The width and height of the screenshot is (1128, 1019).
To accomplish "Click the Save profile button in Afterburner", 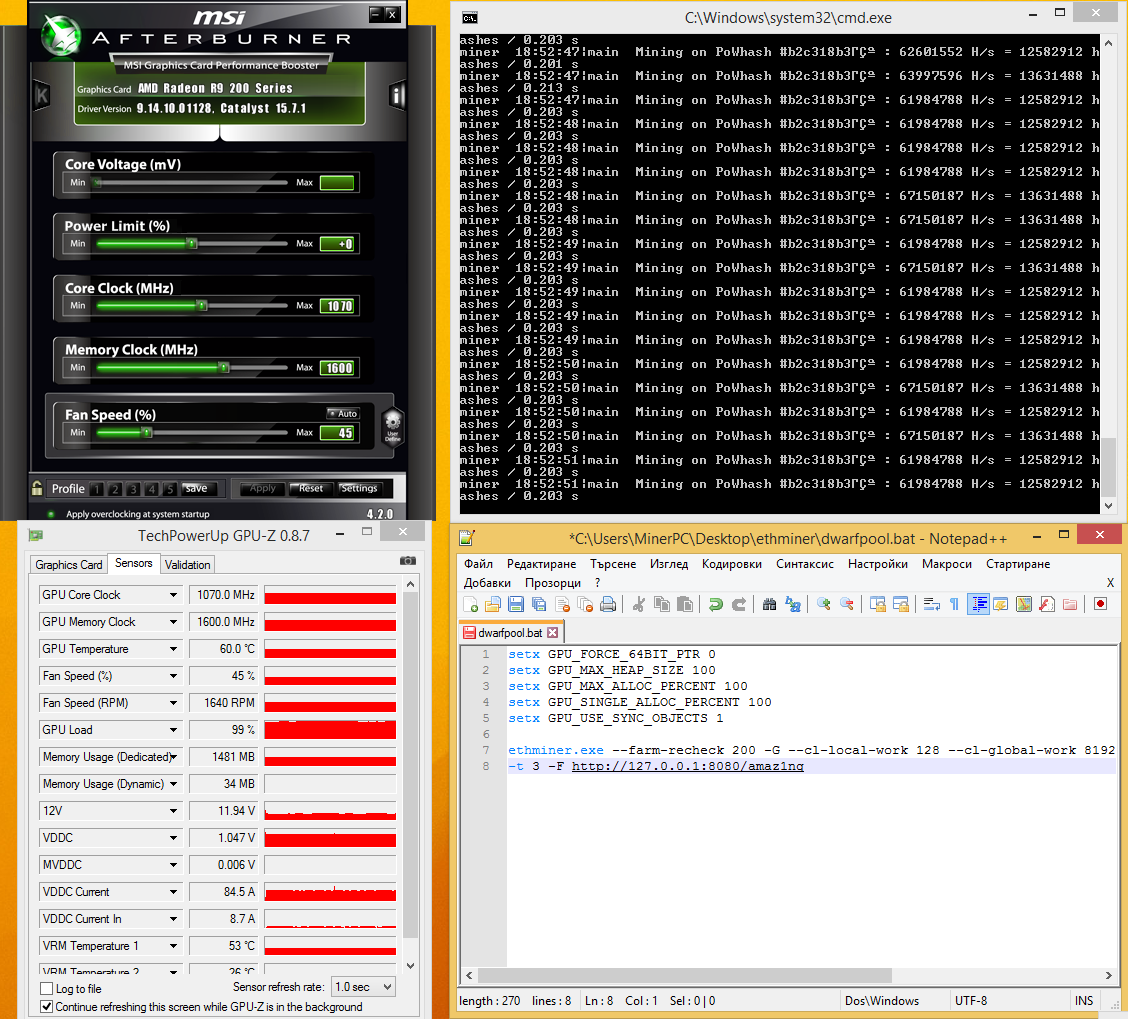I will pos(196,489).
